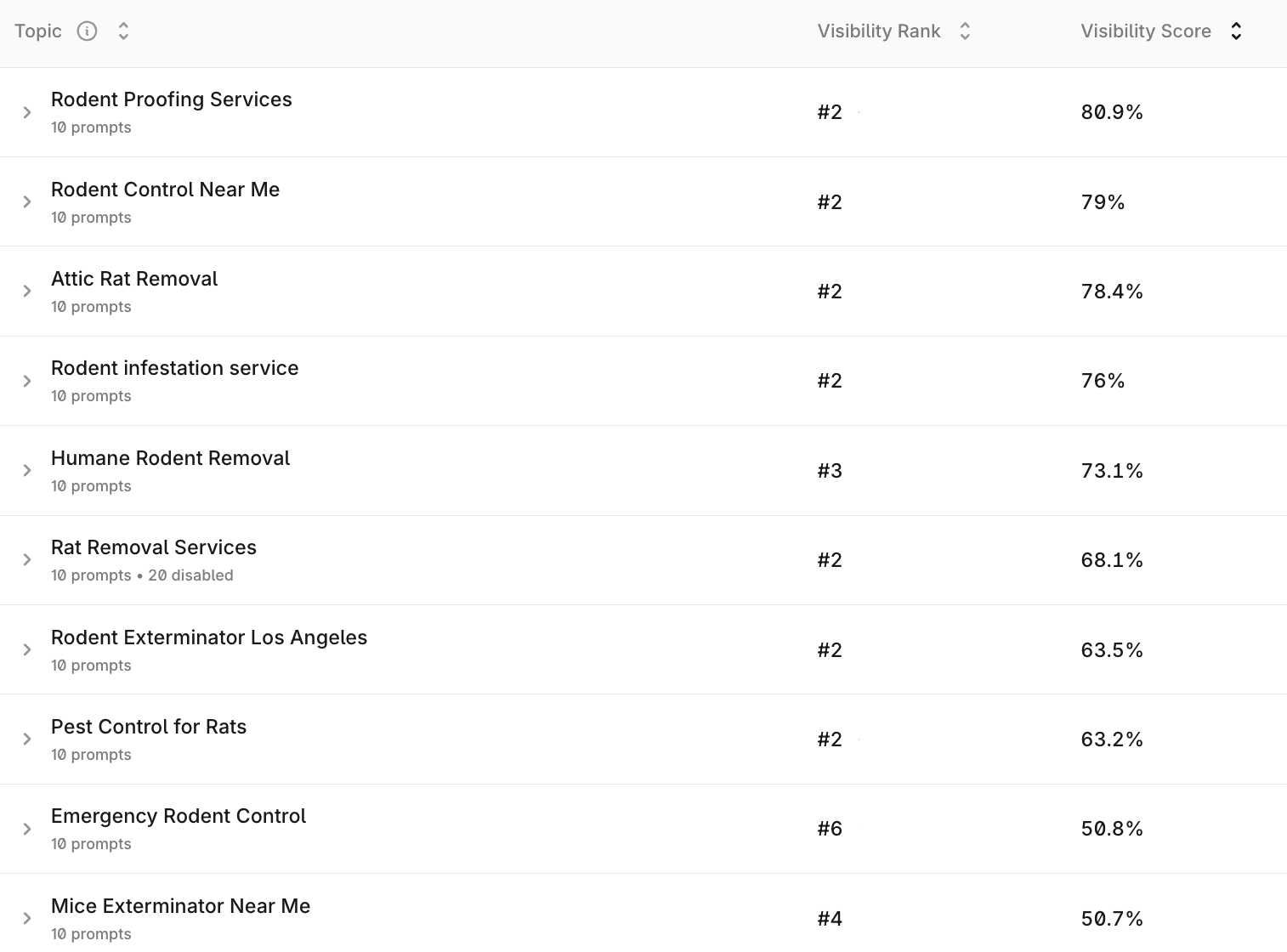Expand the Humane Rodent Removal row
This screenshot has height=952, width=1287.
click(x=27, y=471)
